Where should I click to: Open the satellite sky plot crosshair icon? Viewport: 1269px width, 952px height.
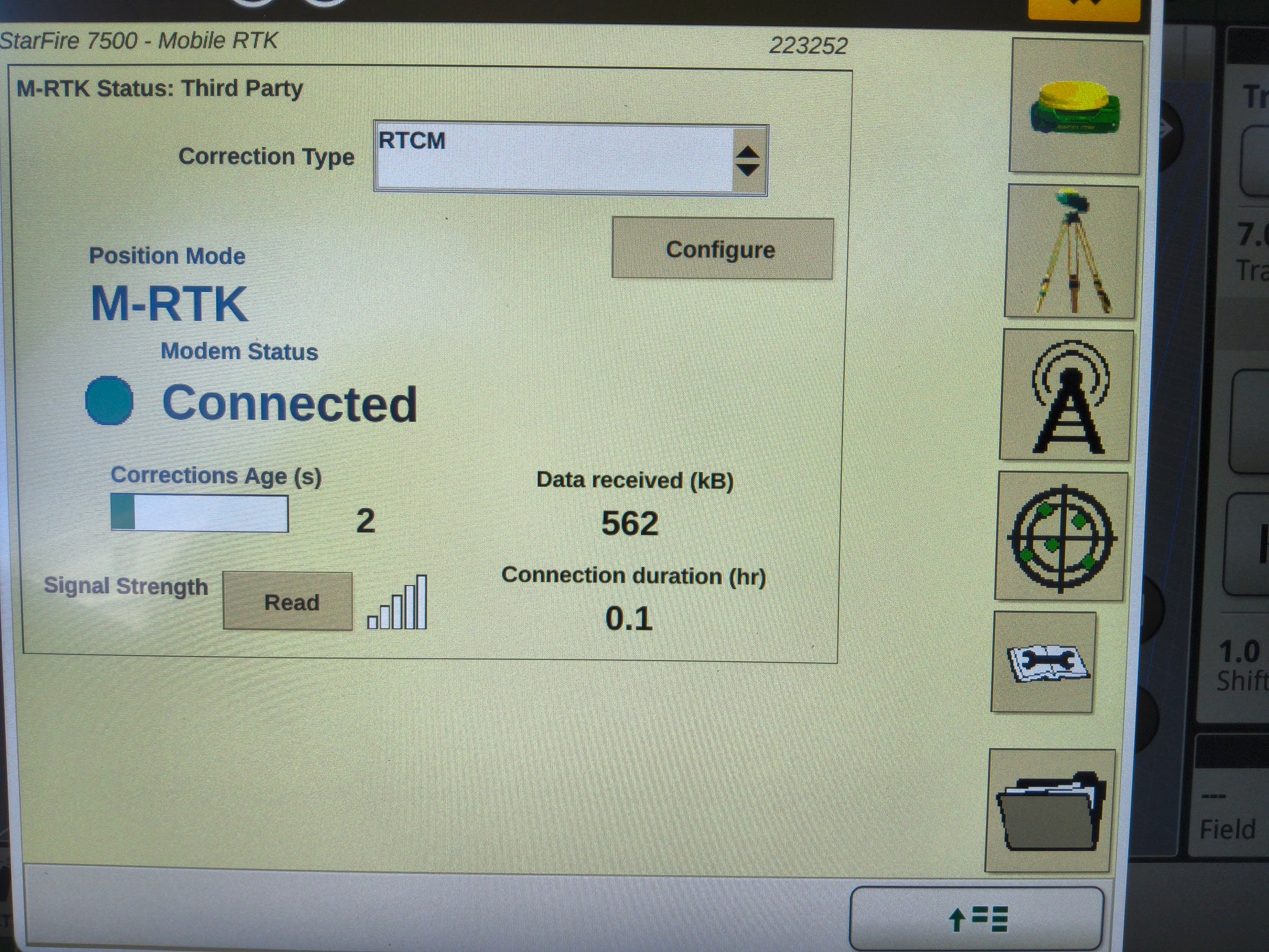[x=1062, y=537]
